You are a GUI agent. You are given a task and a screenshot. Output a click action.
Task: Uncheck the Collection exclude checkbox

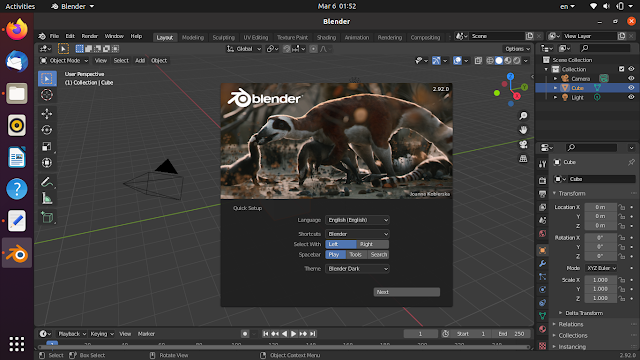pos(622,69)
